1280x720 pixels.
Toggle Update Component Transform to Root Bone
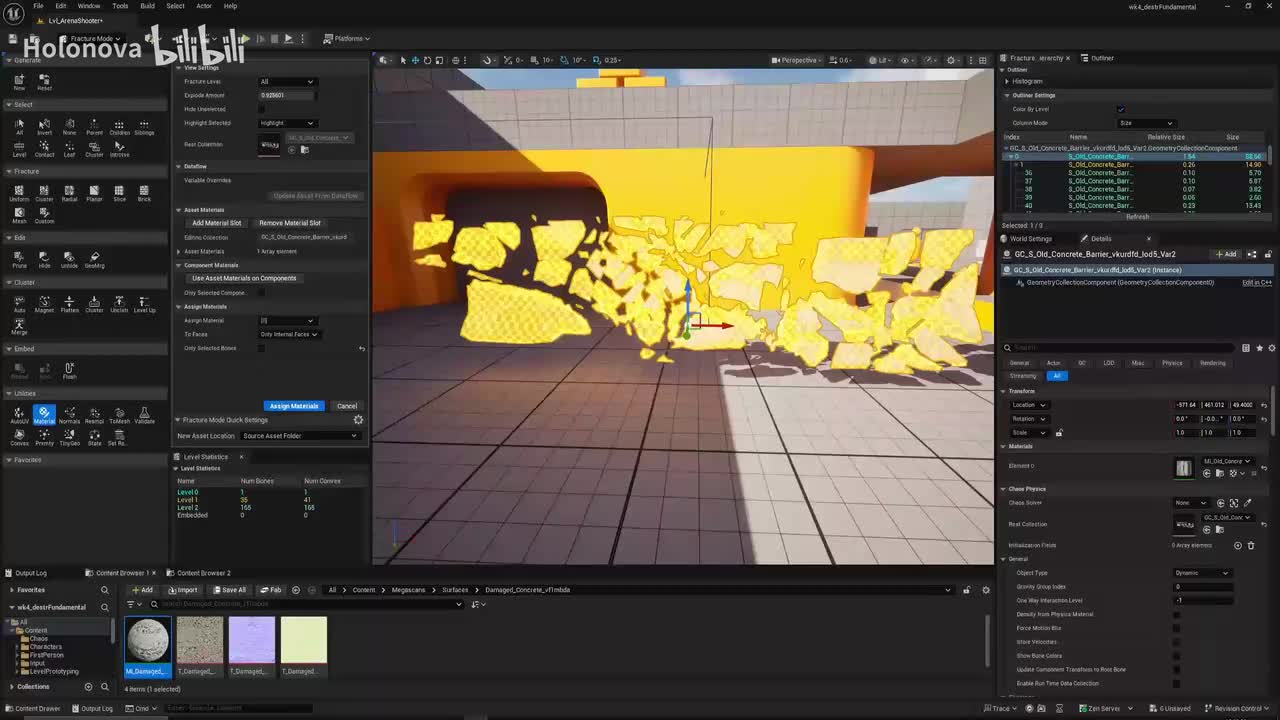(1176, 669)
